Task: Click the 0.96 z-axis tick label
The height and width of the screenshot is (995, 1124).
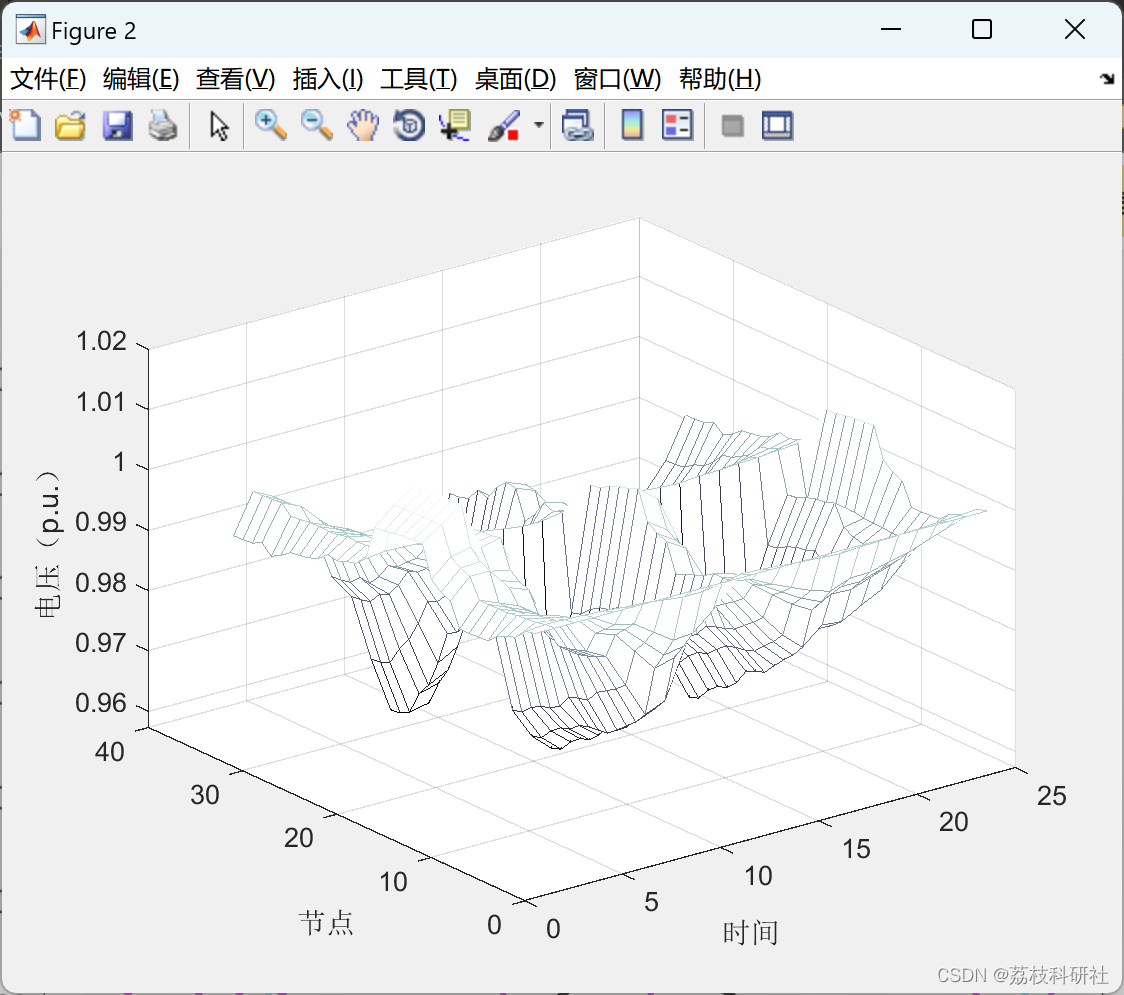Action: (x=101, y=703)
